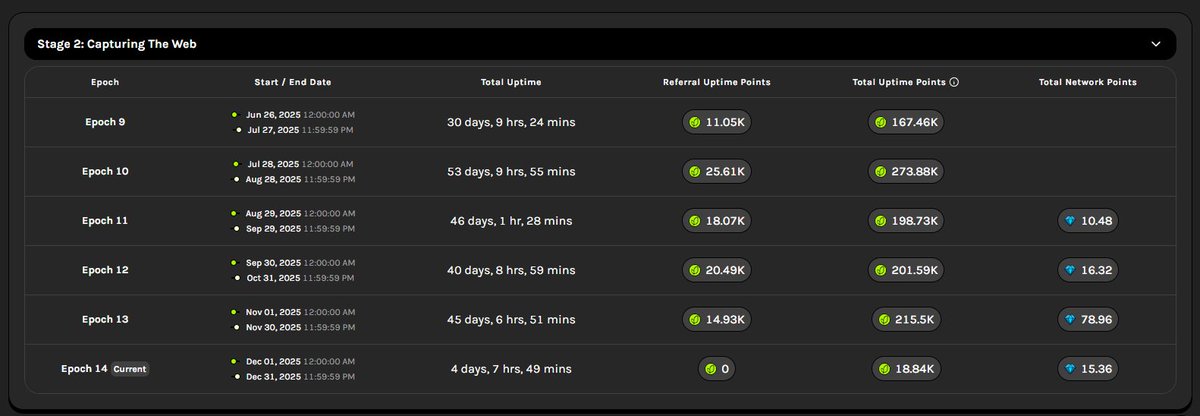Click the uptime 30 days, 9 hrs, 24 mins
1200x416 pixels.
coord(511,122)
